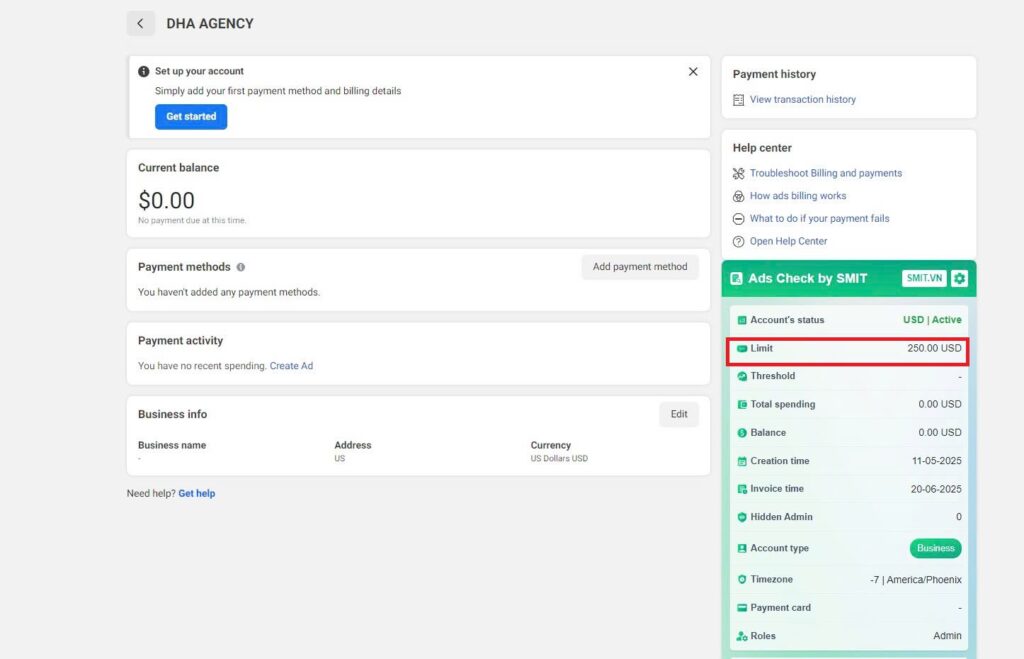The width and height of the screenshot is (1024, 659).
Task: Click the Balance dollar icon
Action: click(742, 432)
